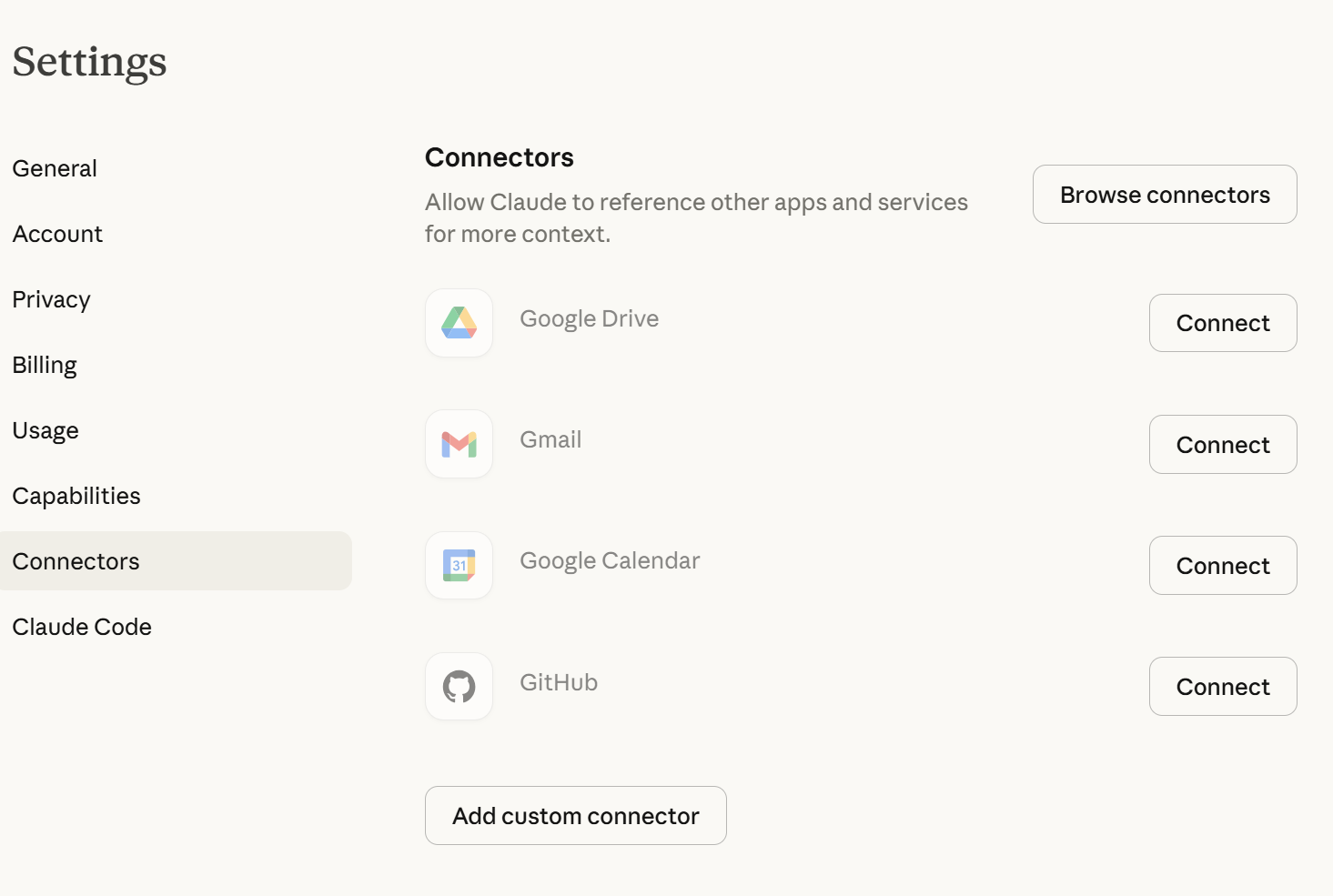1333x896 pixels.
Task: Connect Google Drive to Claude
Action: (1223, 323)
